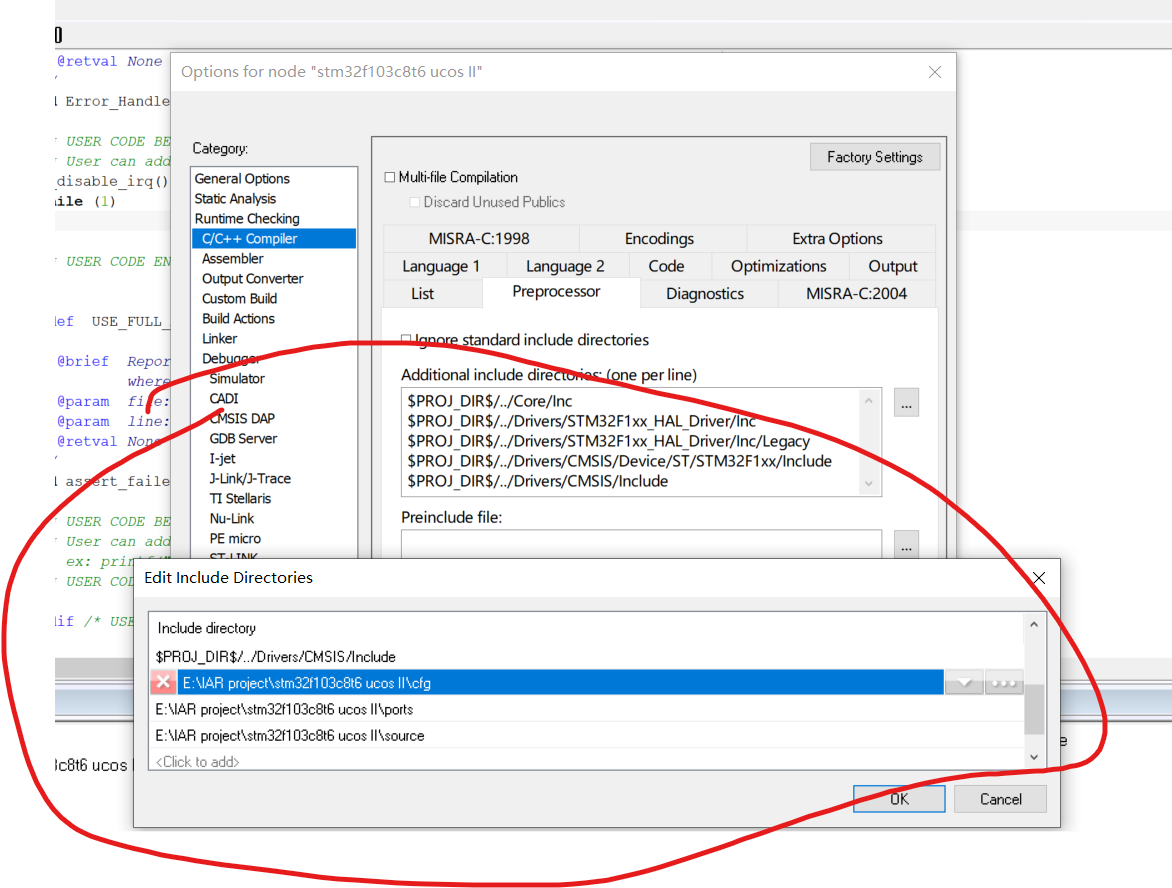Screen dimensions: 1172x888
Task: Switch to the MISRA-C:2004 tab
Action: (857, 294)
